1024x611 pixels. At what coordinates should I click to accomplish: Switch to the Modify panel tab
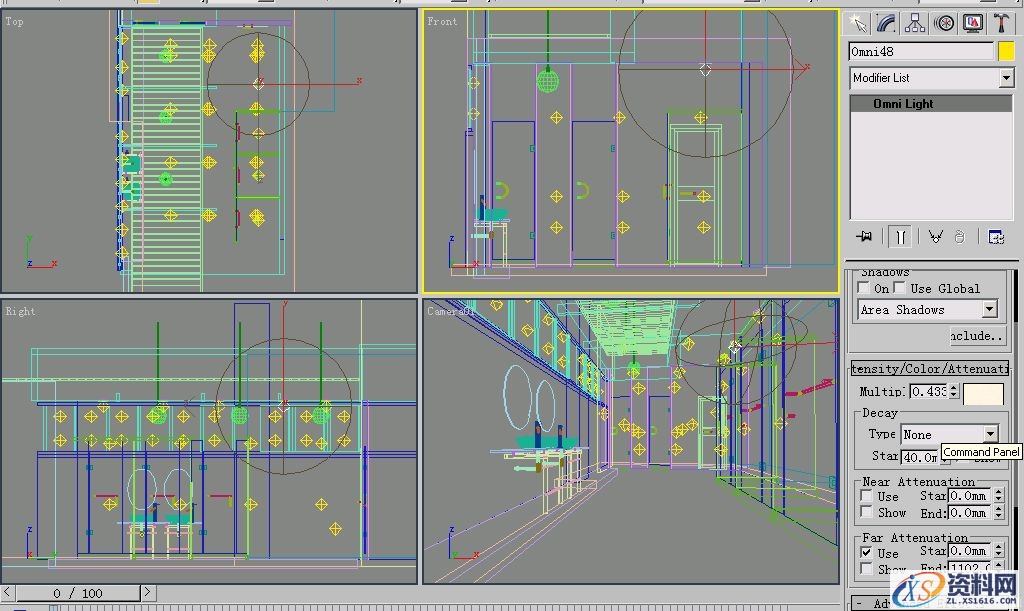[885, 22]
